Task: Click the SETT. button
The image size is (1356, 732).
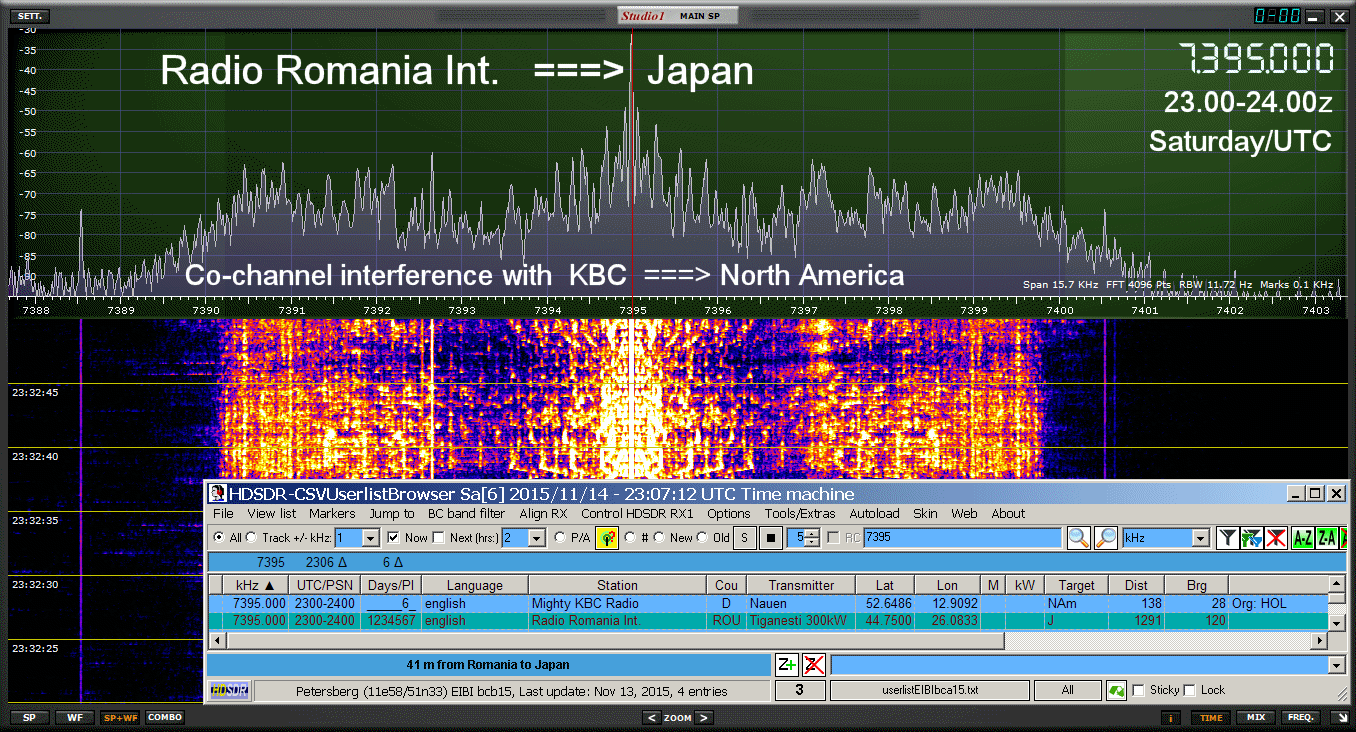Action: pos(31,17)
